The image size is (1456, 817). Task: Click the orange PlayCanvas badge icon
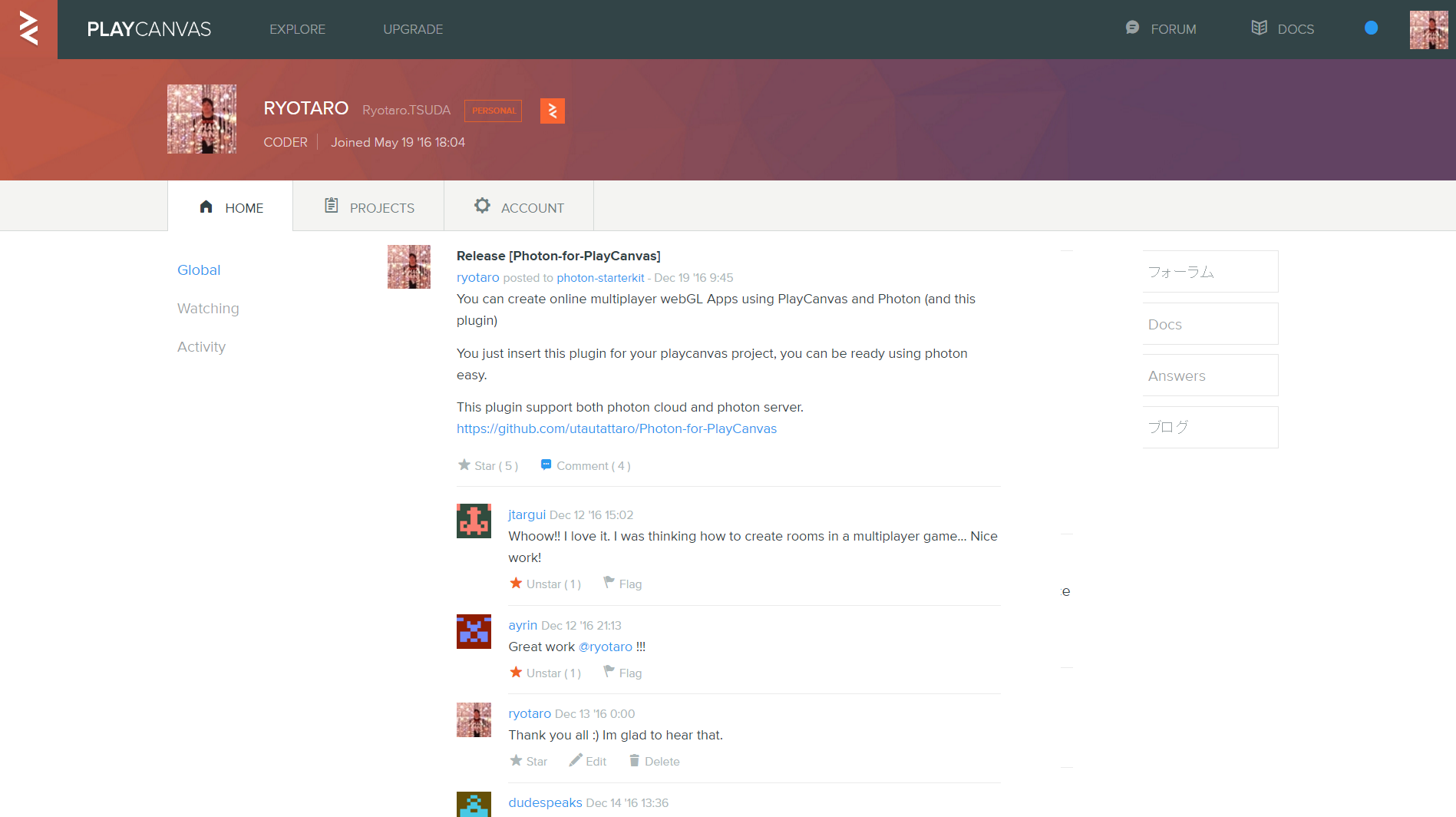pyautogui.click(x=553, y=111)
